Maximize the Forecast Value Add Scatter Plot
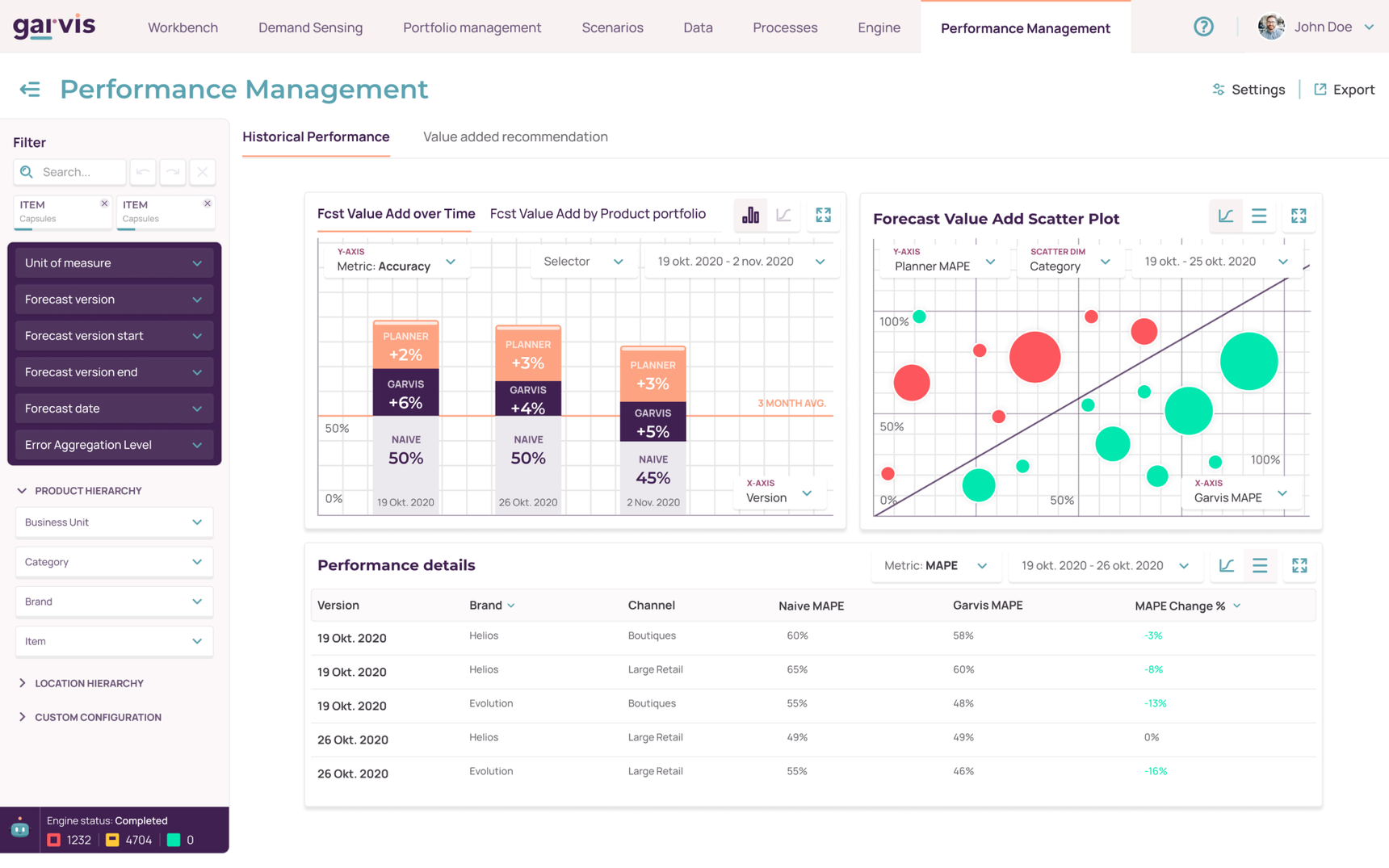Image resolution: width=1389 pixels, height=868 pixels. click(1299, 216)
